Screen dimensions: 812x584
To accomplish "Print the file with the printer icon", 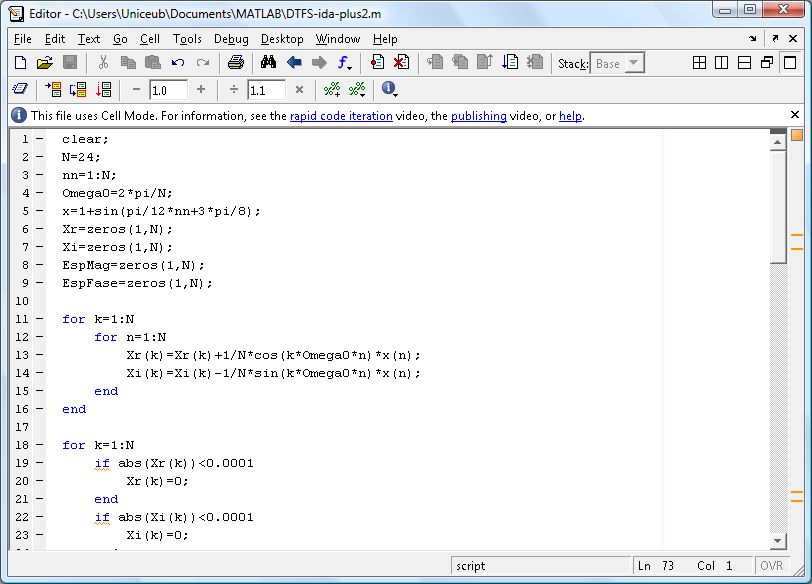I will pos(236,63).
